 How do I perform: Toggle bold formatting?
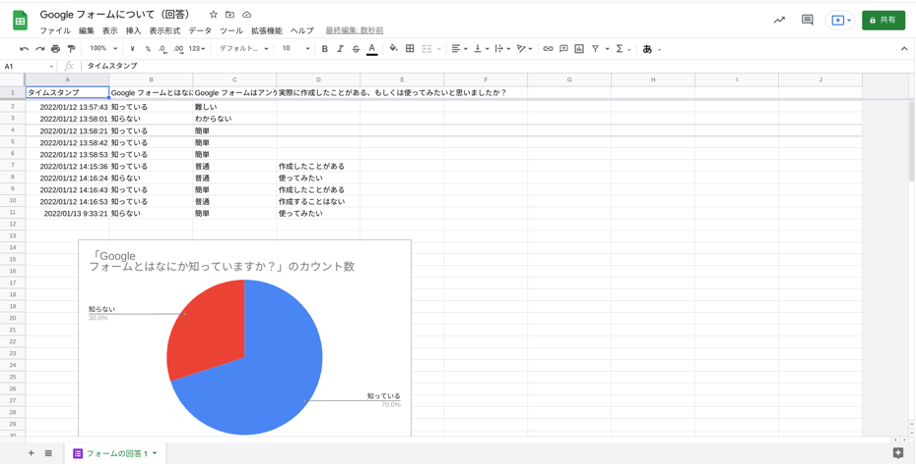click(325, 49)
